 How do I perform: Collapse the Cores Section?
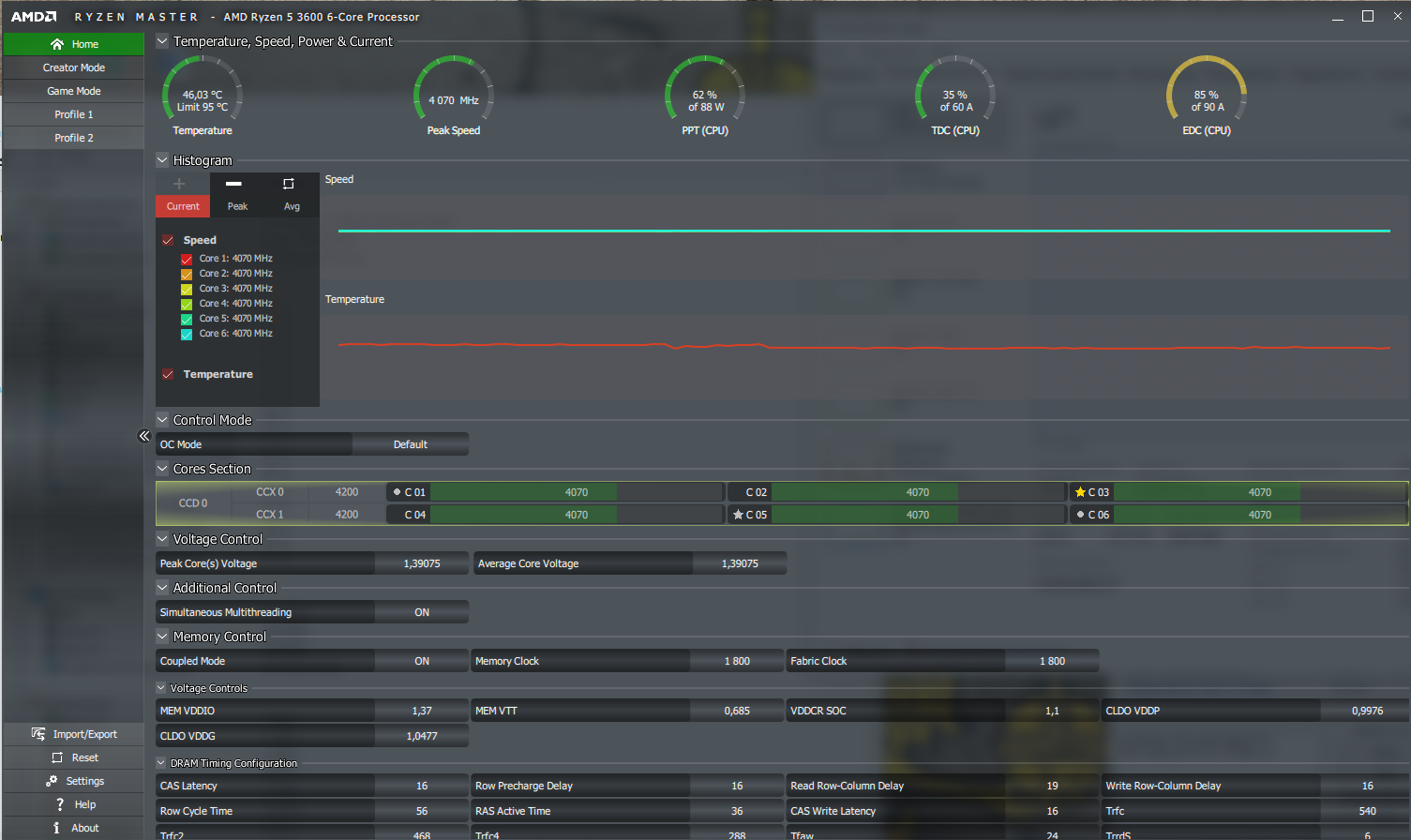coord(162,469)
